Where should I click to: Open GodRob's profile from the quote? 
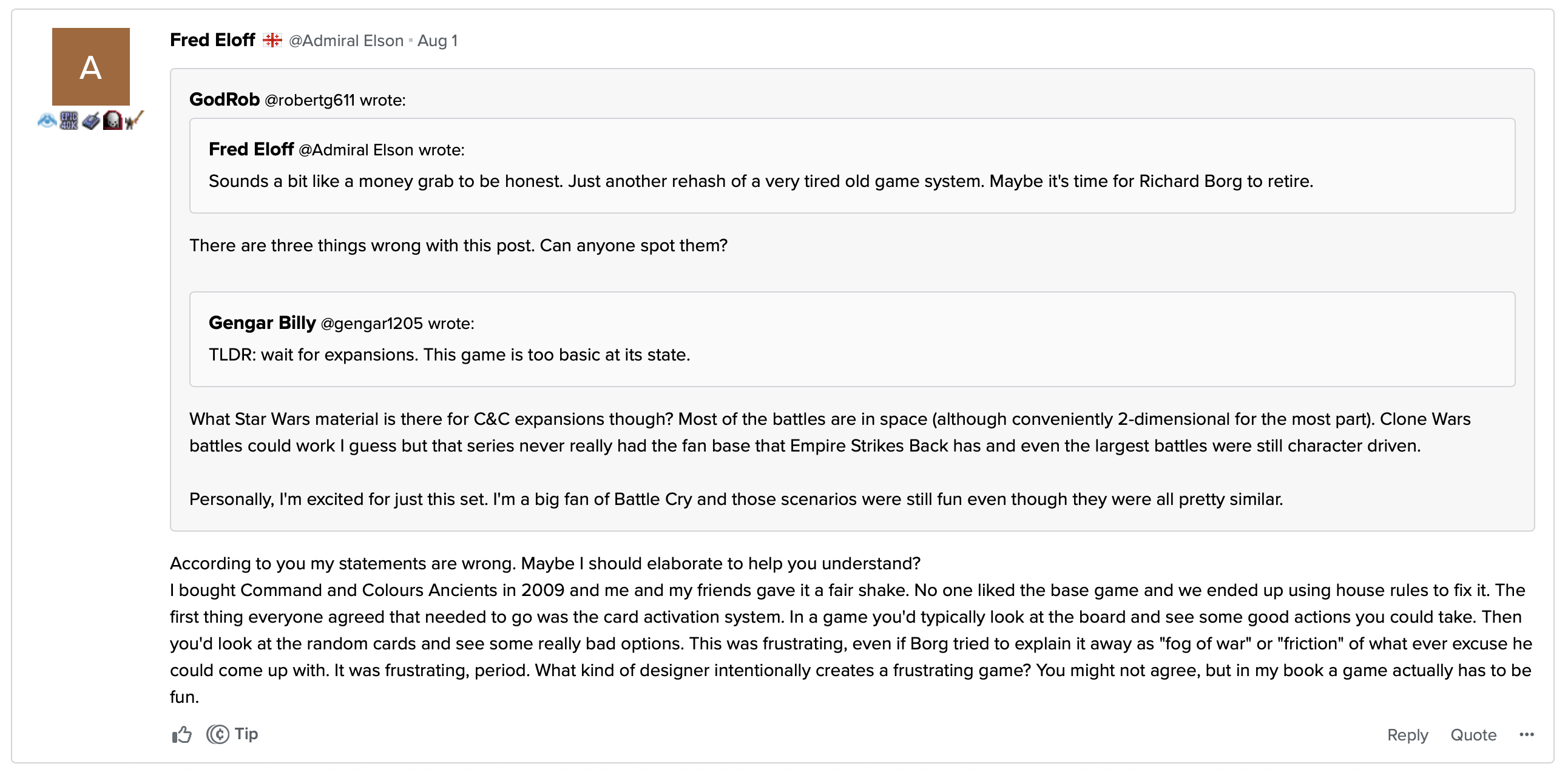click(x=225, y=100)
